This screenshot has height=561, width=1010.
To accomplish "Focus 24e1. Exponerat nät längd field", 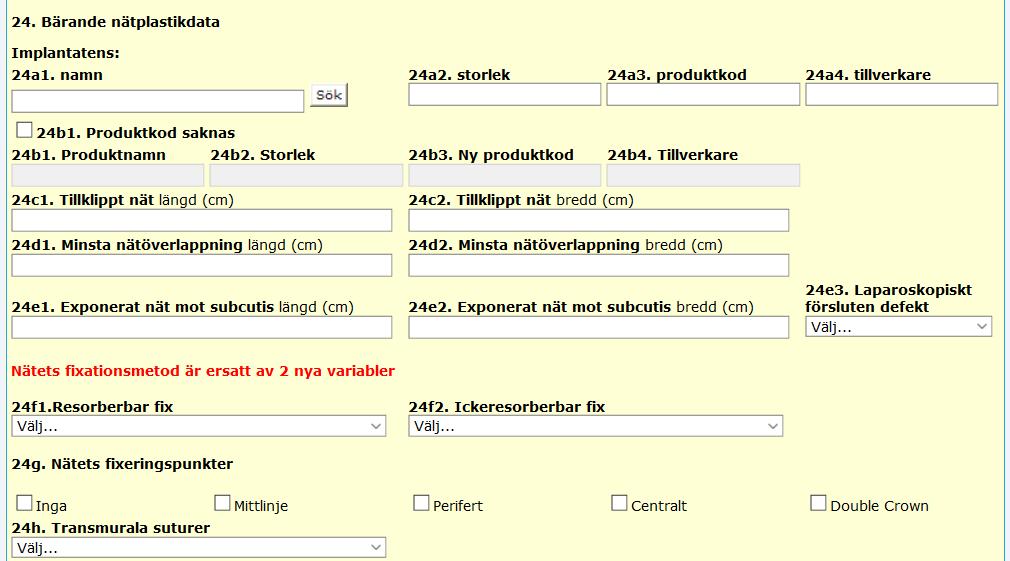I will [202, 327].
